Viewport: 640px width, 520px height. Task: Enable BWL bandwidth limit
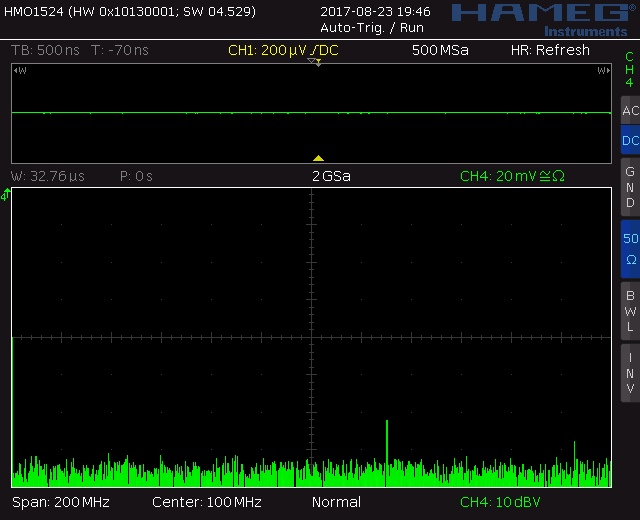[x=629, y=311]
